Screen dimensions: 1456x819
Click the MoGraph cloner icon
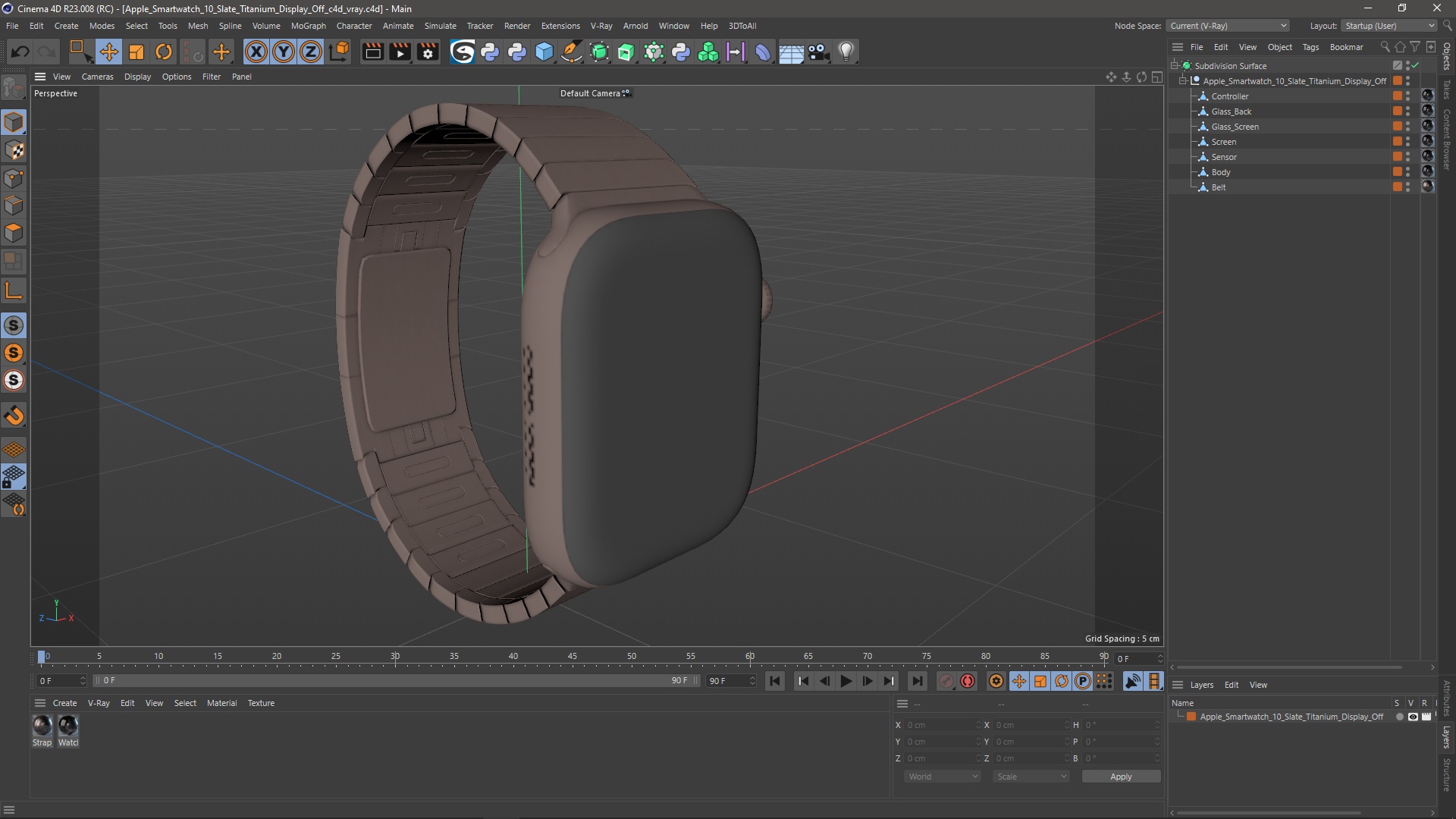point(708,52)
